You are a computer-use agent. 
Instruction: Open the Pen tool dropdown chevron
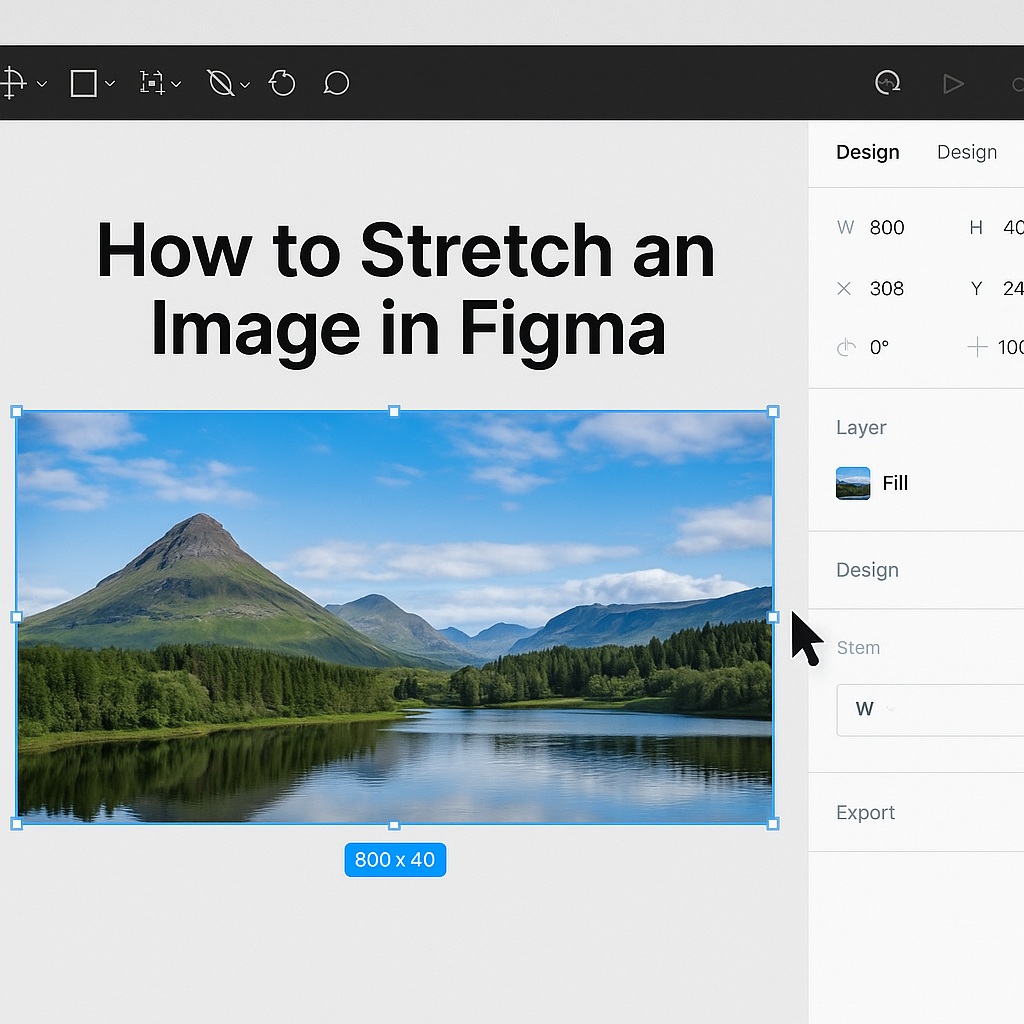point(244,84)
